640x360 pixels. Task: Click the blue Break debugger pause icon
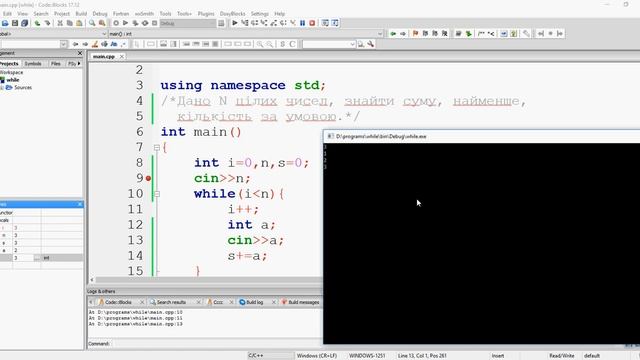[x=302, y=23]
